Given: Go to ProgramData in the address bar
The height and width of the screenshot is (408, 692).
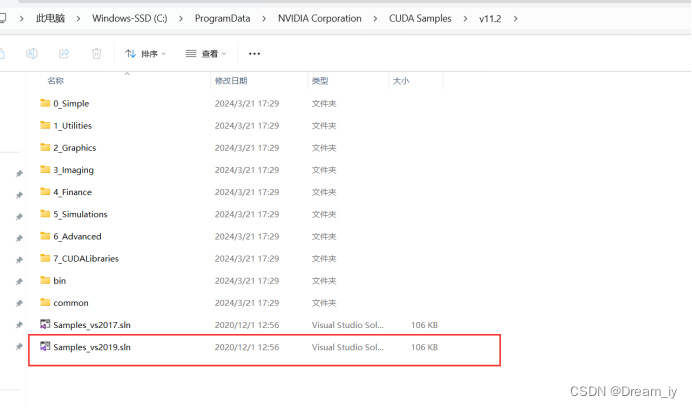Looking at the screenshot, I should click(x=227, y=18).
